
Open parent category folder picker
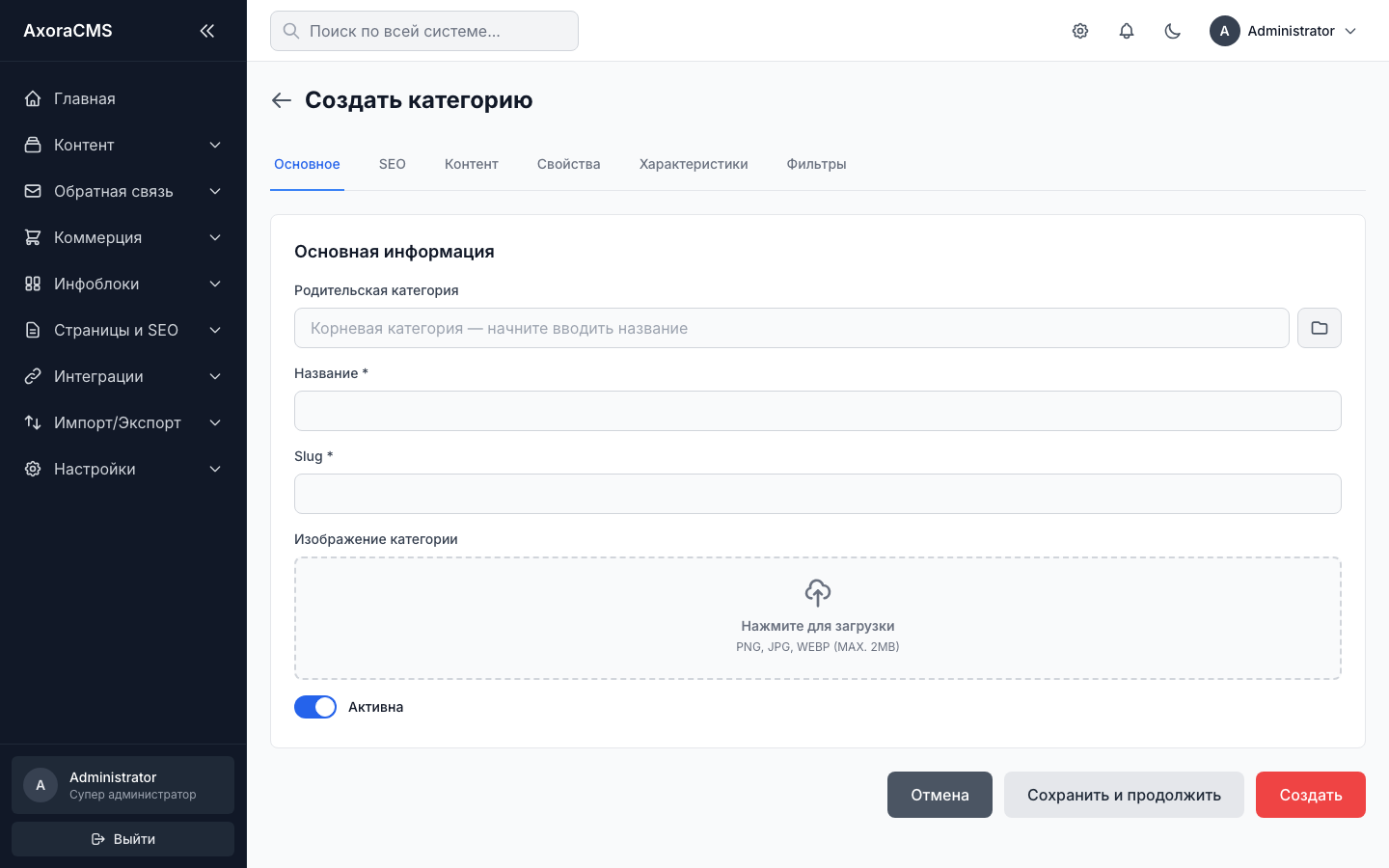pos(1320,328)
